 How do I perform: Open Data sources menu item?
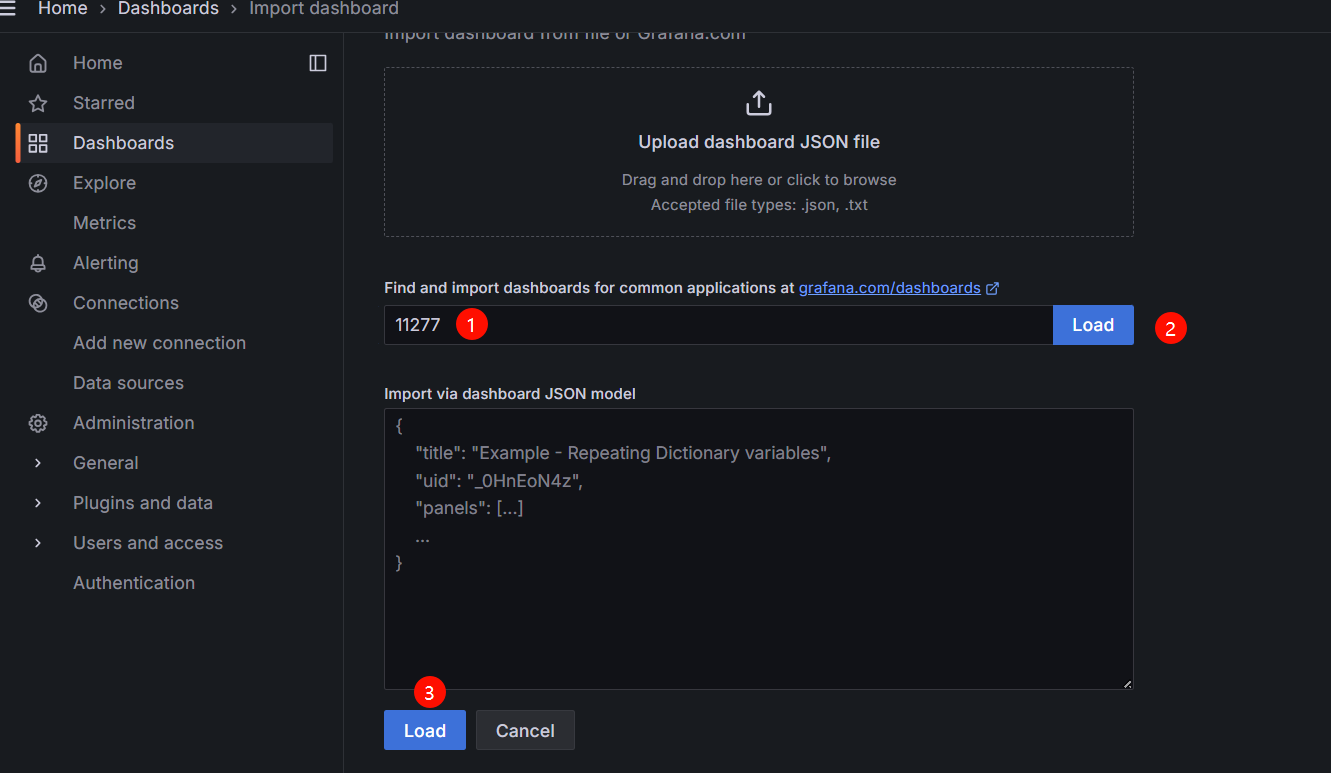click(128, 383)
